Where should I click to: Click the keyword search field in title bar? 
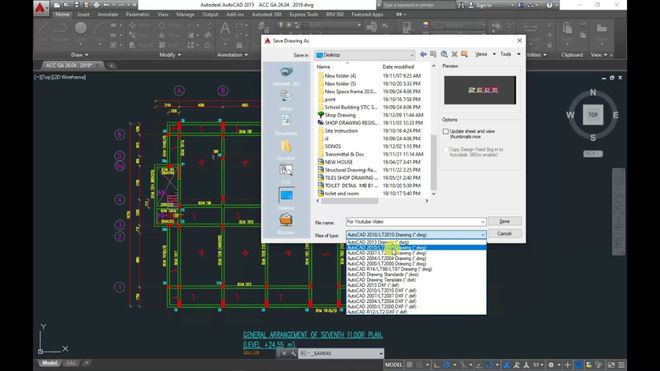[x=418, y=5]
